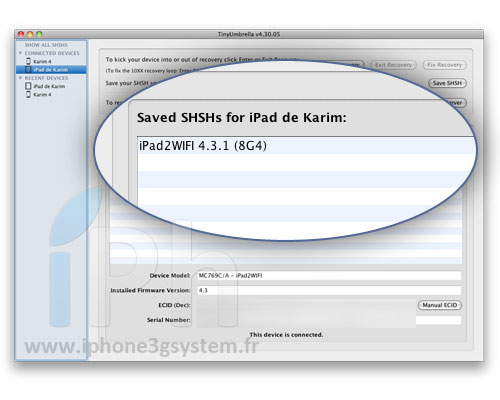Select iPad de Karim in connected devices

[51, 70]
